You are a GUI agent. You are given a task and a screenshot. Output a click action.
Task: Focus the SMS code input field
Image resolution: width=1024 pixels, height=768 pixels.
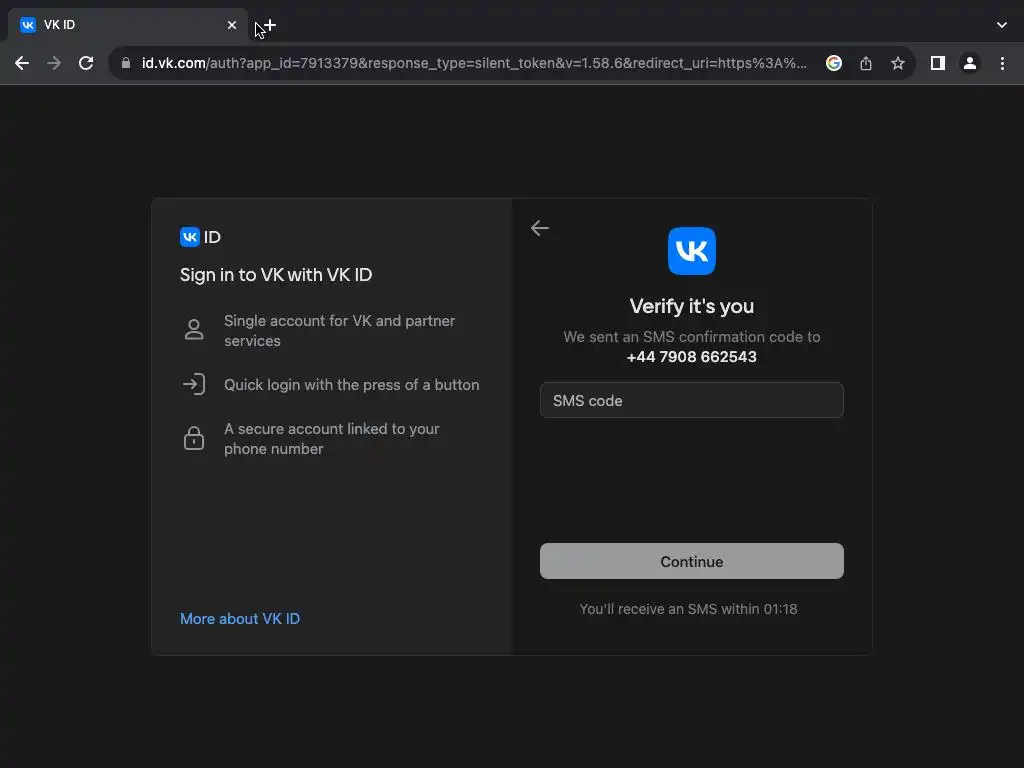[x=692, y=400]
